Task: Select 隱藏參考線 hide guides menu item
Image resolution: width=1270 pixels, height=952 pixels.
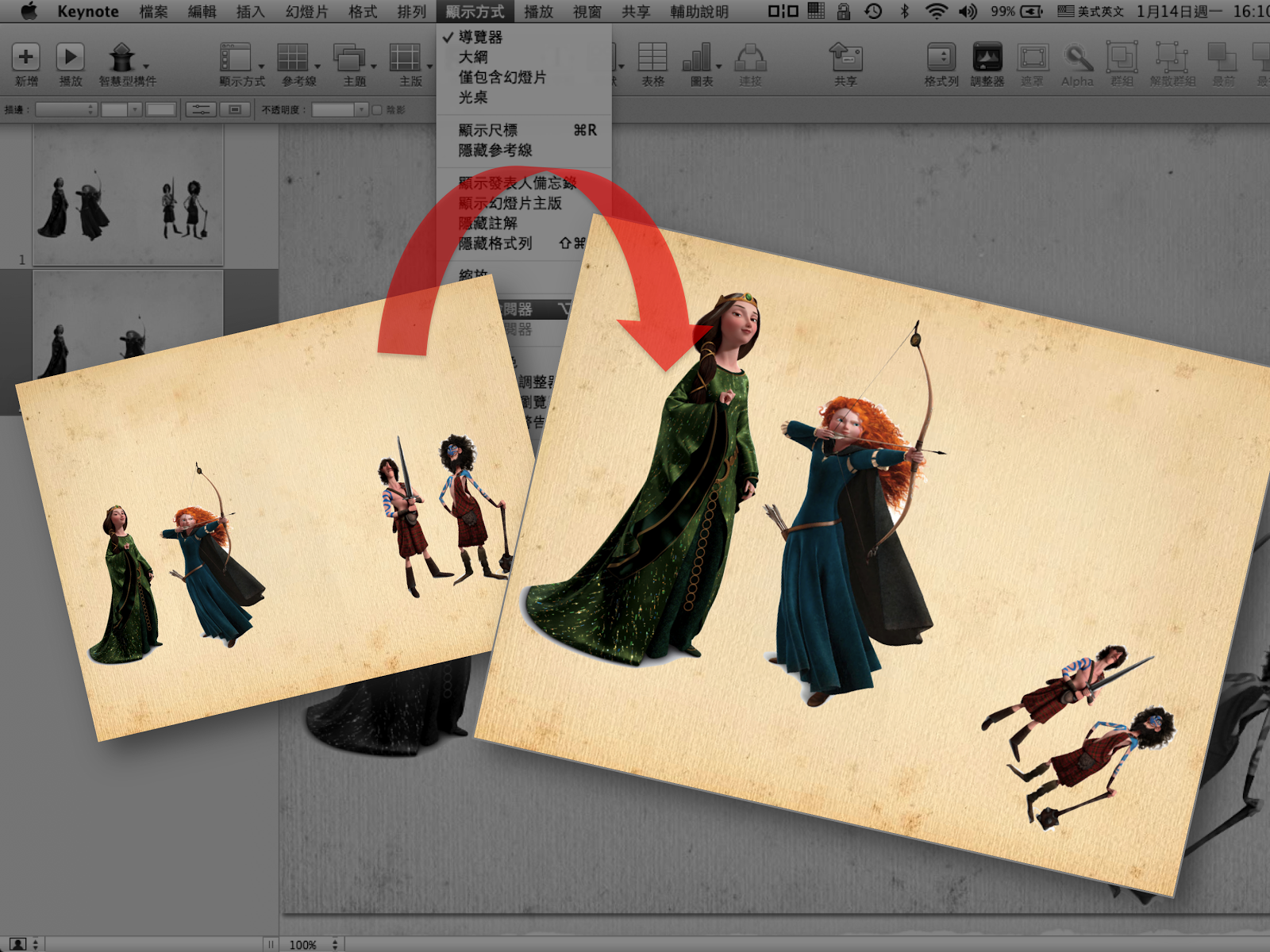Action: [524, 150]
